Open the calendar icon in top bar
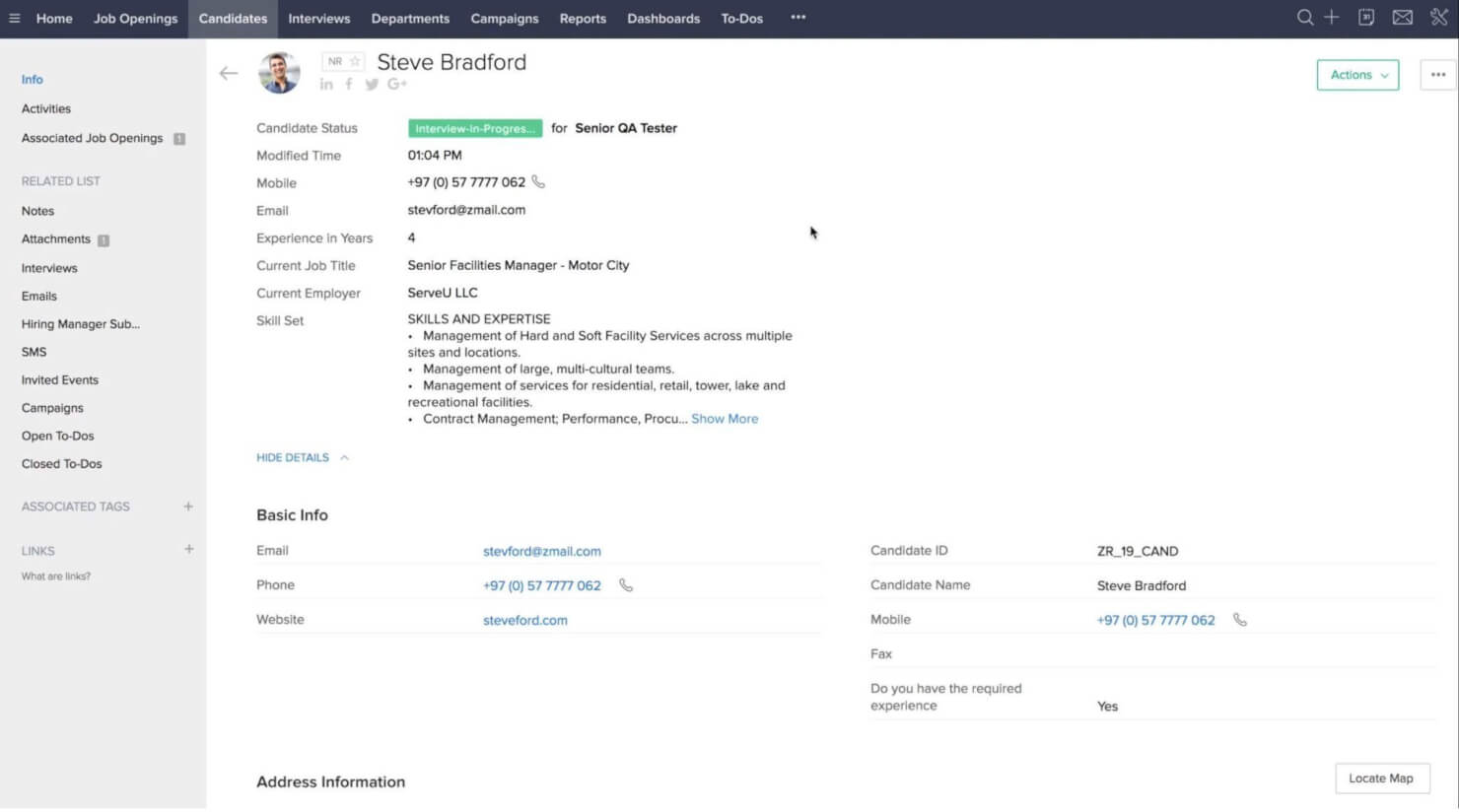The width and height of the screenshot is (1459, 812). point(1366,18)
